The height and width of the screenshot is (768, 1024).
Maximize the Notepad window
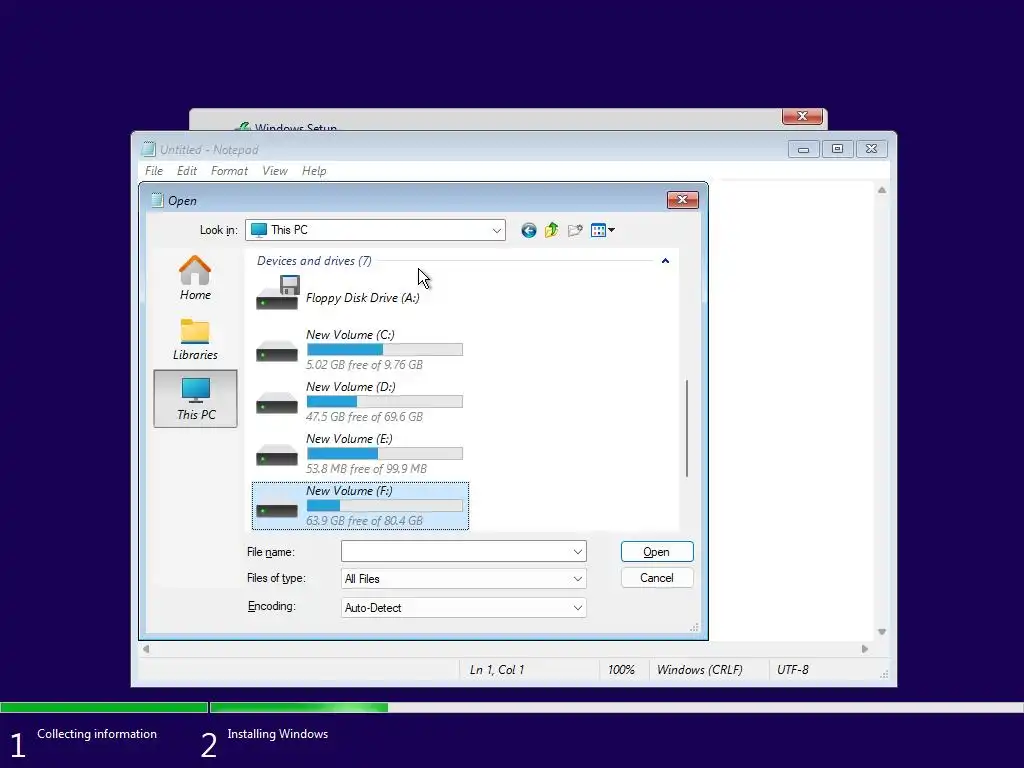pyautogui.click(x=837, y=149)
